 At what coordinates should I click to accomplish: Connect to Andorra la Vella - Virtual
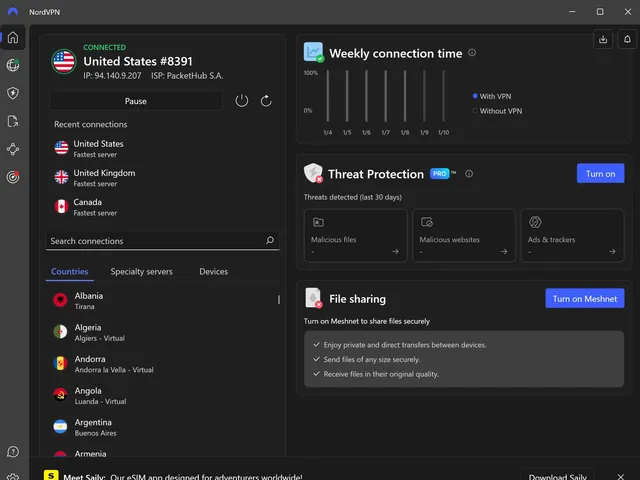click(162, 364)
